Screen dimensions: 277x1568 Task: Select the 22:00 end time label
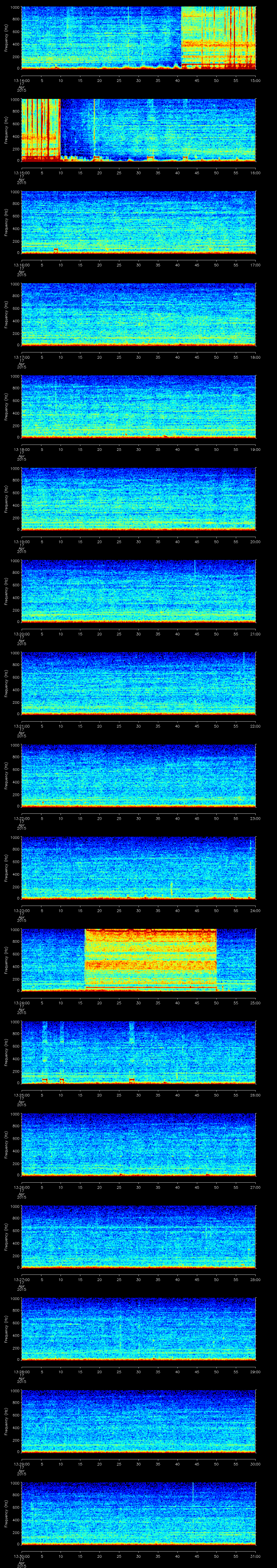pyautogui.click(x=255, y=726)
